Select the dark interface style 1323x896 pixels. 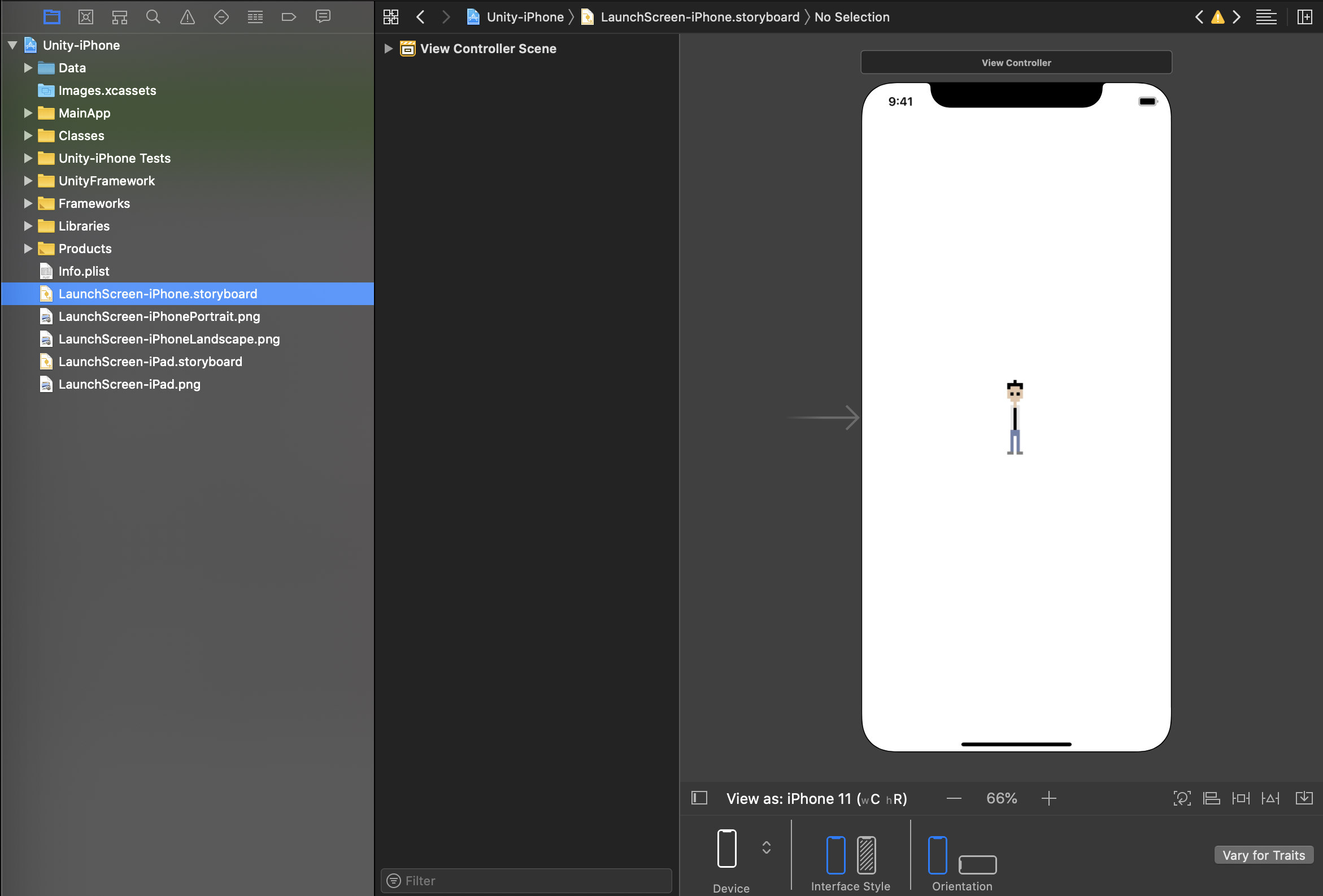[866, 854]
